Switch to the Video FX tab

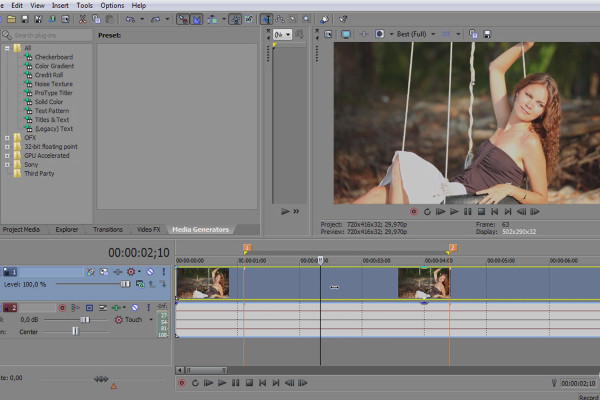click(148, 230)
